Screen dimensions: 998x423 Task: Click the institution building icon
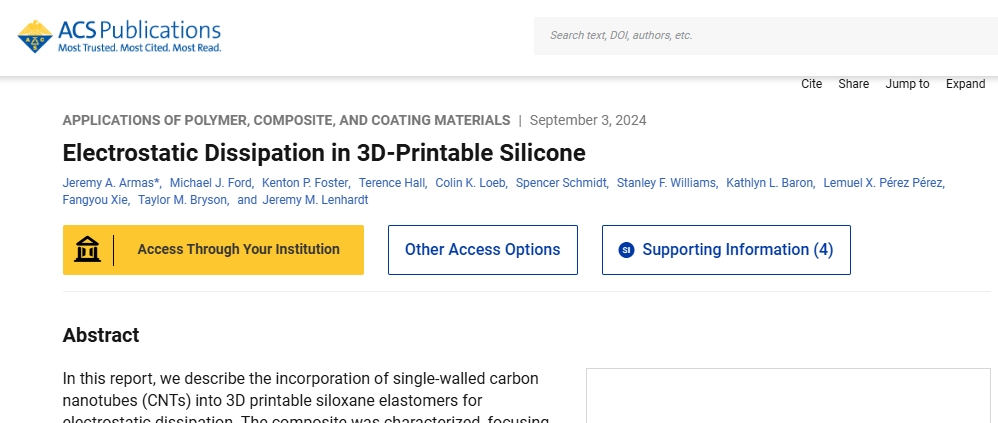pos(87,249)
